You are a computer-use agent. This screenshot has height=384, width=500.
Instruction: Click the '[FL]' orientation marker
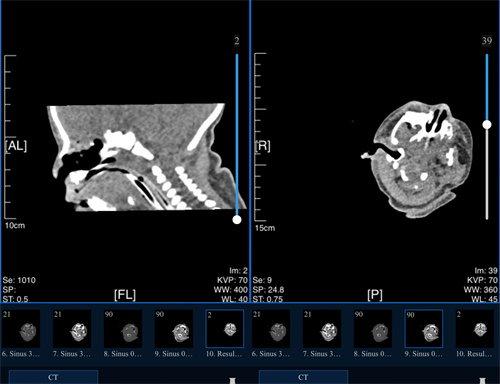coord(125,295)
